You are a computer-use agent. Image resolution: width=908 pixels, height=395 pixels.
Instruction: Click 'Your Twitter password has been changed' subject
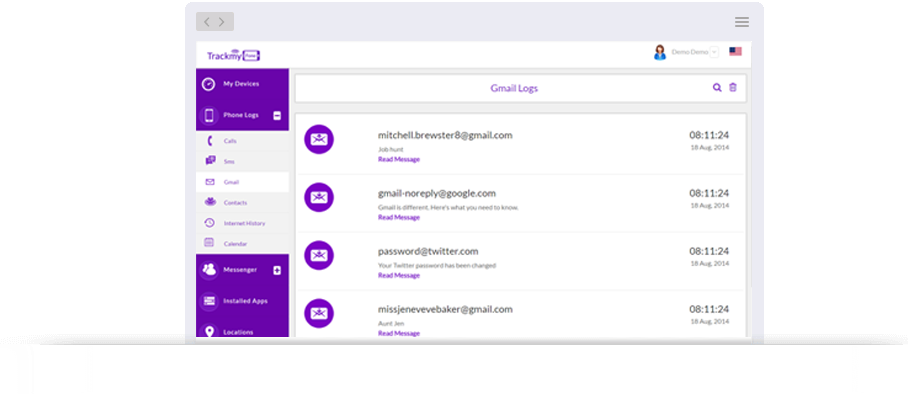pos(437,265)
